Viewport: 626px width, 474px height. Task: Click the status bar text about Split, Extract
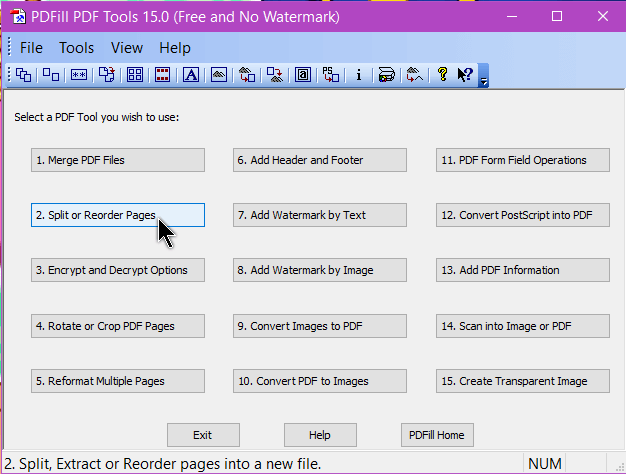163,464
